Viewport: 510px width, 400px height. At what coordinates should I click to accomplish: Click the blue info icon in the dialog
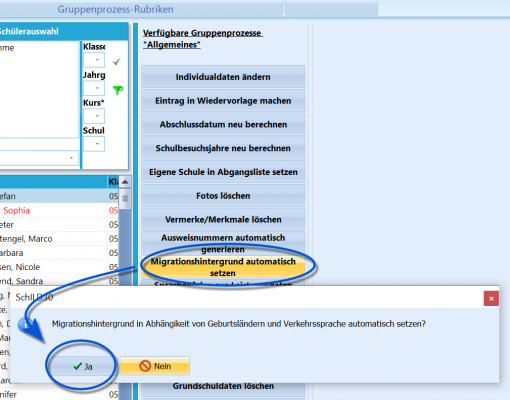pos(25,325)
